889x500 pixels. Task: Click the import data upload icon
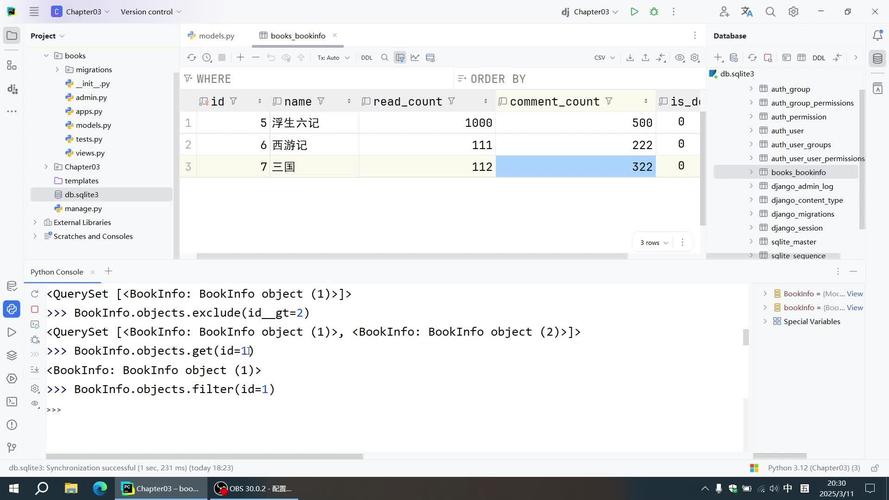645,58
